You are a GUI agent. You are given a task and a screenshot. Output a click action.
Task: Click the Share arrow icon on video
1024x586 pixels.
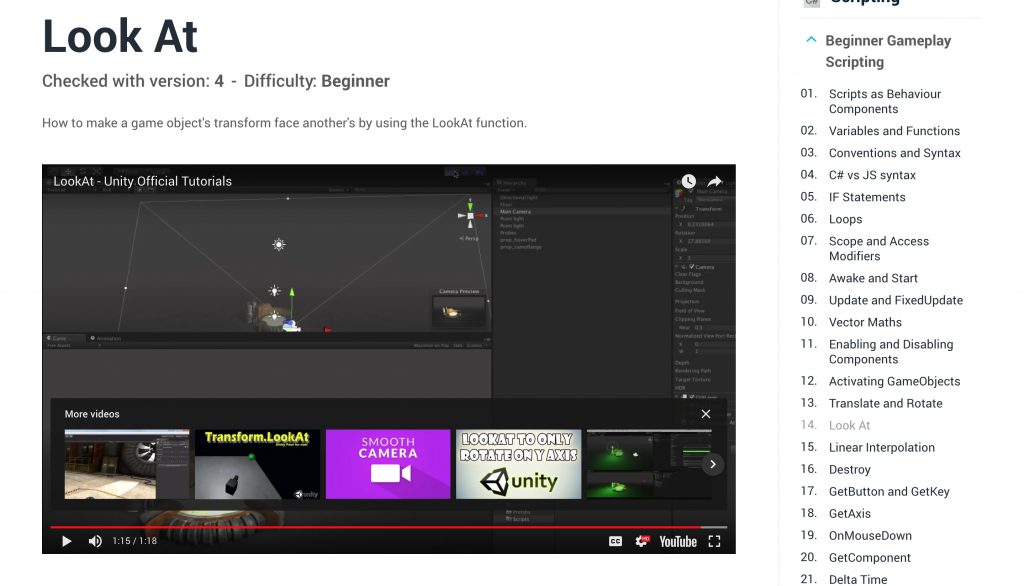tap(714, 181)
